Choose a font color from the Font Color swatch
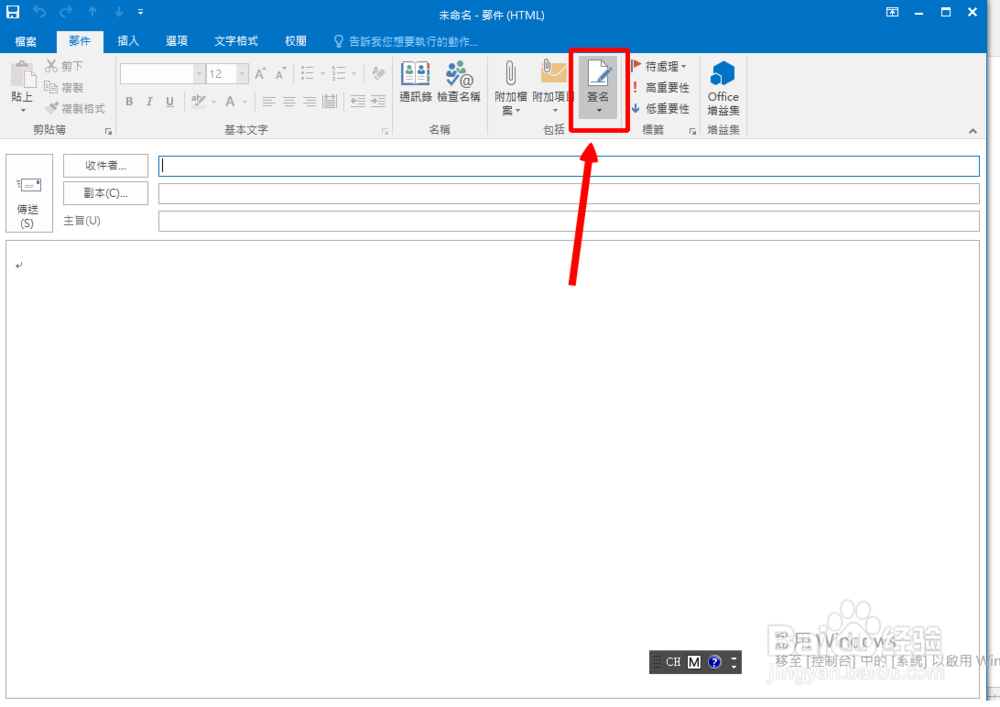This screenshot has width=1000, height=707. (x=229, y=101)
